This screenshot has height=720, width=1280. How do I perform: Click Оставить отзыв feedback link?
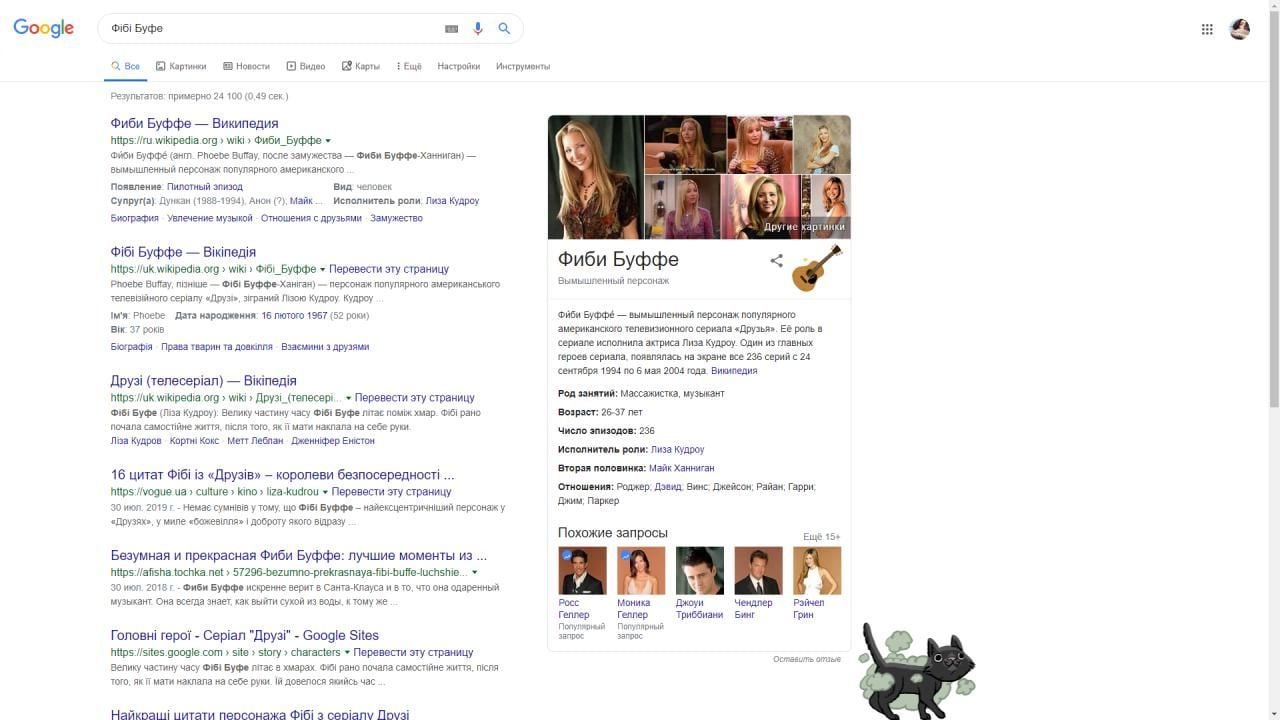point(807,659)
